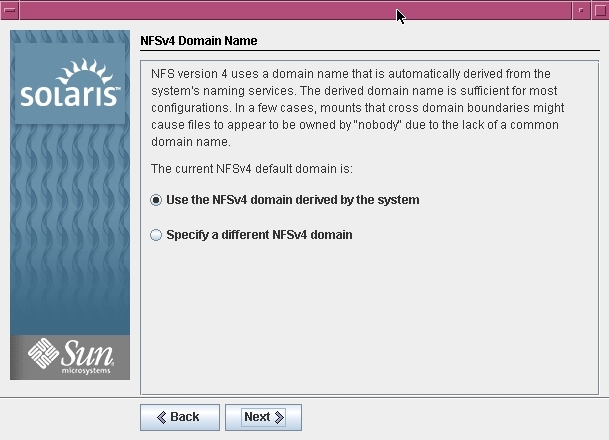Open the window menu in title bar

pos(9,9)
